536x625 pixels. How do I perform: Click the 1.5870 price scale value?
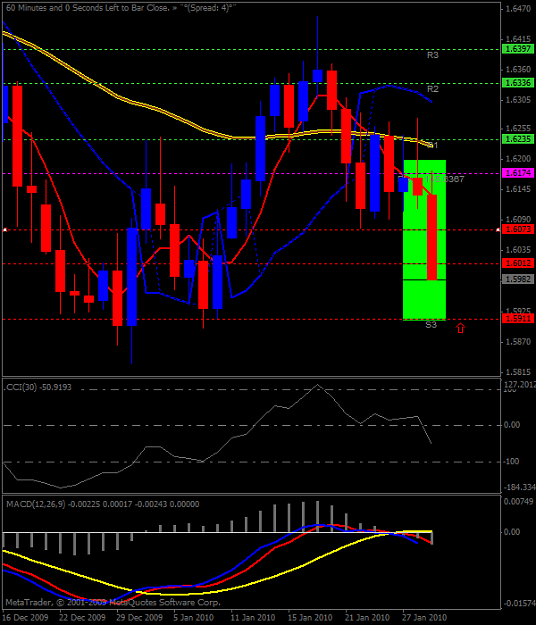pos(518,342)
